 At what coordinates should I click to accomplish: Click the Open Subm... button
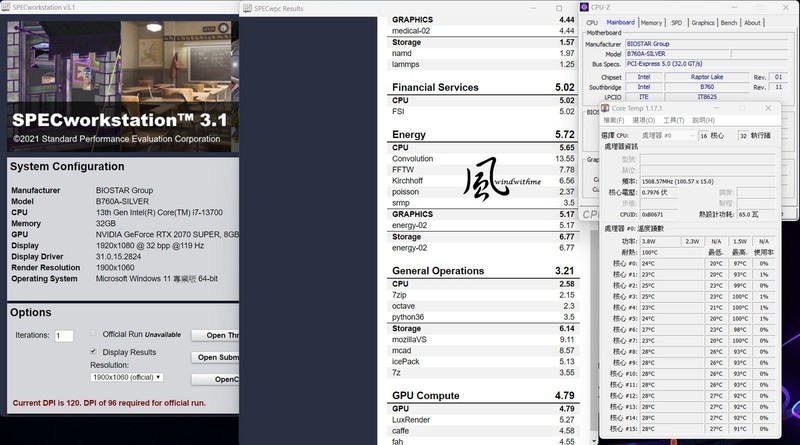click(x=215, y=357)
